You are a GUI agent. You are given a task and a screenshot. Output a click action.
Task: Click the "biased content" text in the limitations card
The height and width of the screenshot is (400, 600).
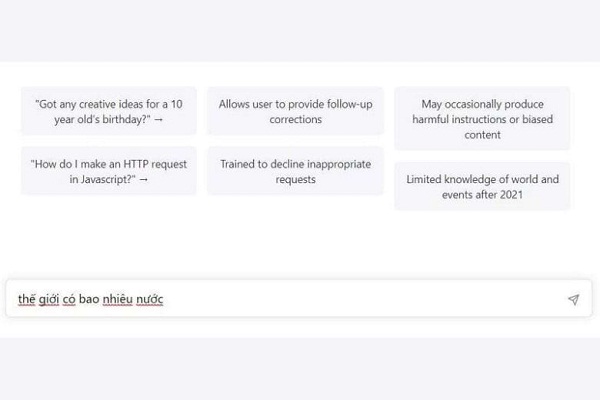[482, 135]
